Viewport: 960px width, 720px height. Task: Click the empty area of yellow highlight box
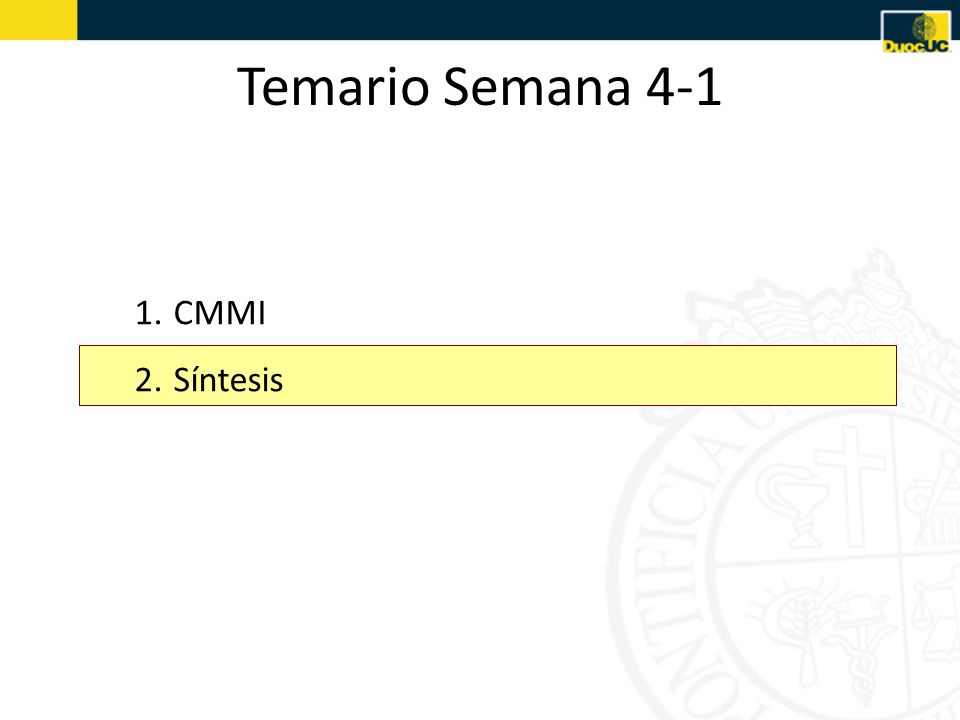(588, 375)
